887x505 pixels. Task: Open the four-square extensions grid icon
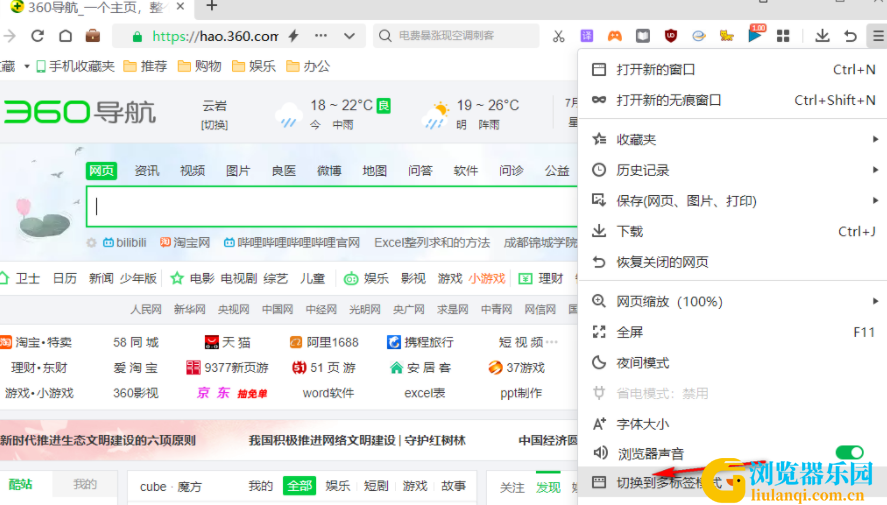[783, 36]
